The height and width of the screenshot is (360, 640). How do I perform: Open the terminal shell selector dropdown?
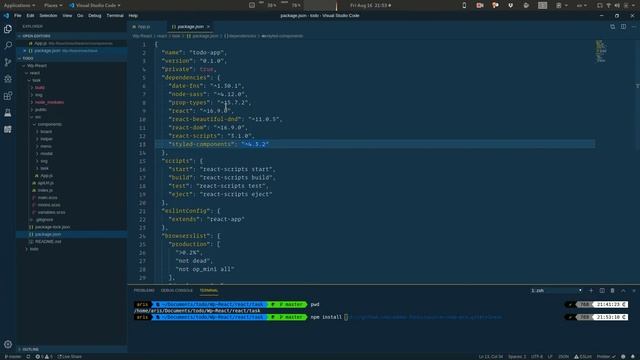pos(556,291)
